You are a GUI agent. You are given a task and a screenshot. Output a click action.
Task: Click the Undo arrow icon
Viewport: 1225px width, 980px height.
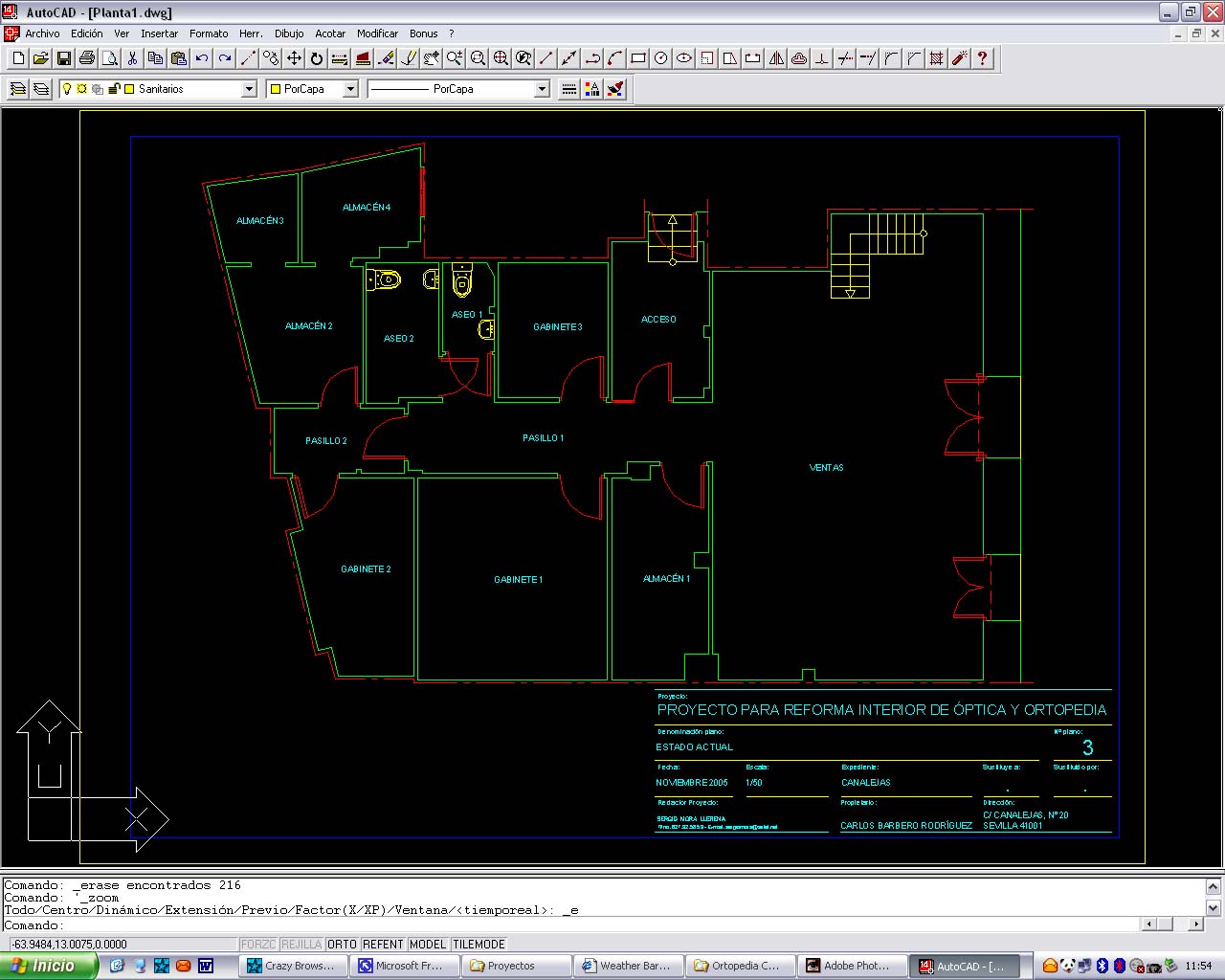pyautogui.click(x=202, y=58)
